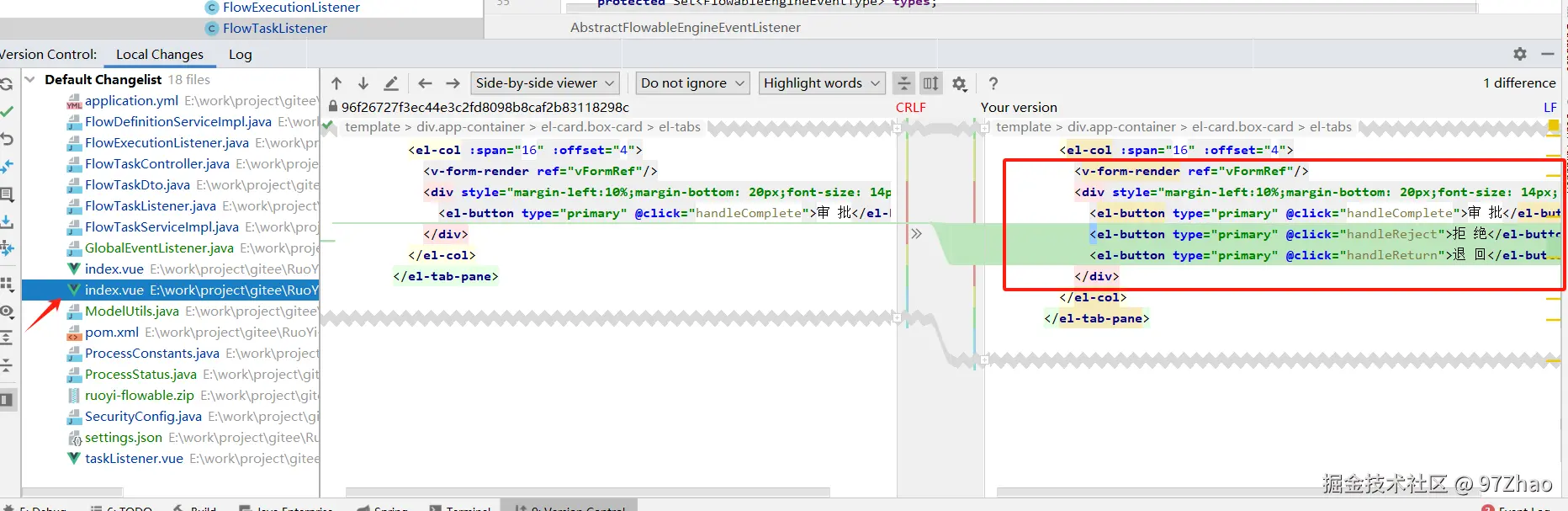Click the Expand All icon
Viewport: 1568px width, 511px height.
tap(6, 338)
